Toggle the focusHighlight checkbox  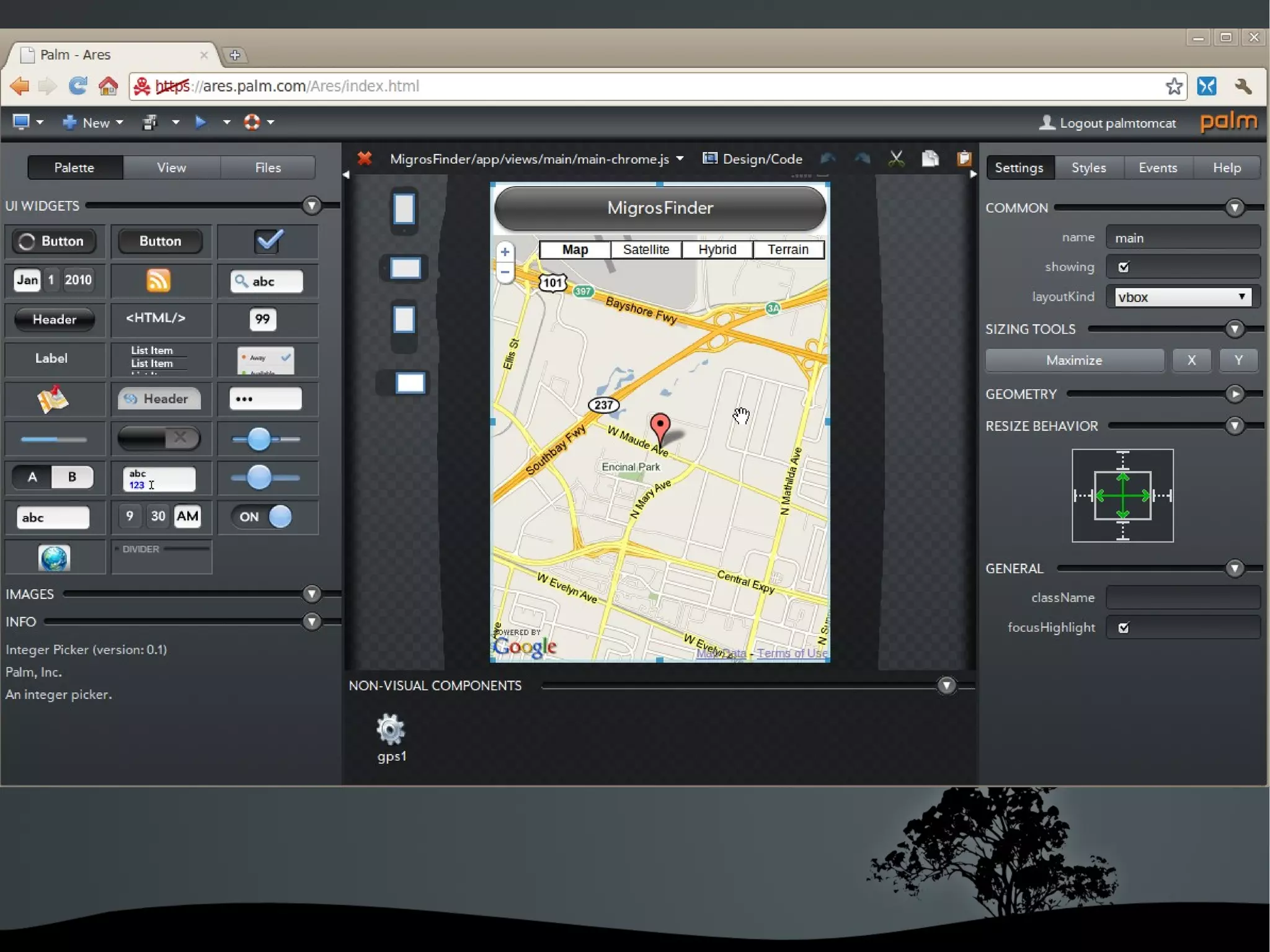[x=1124, y=628]
